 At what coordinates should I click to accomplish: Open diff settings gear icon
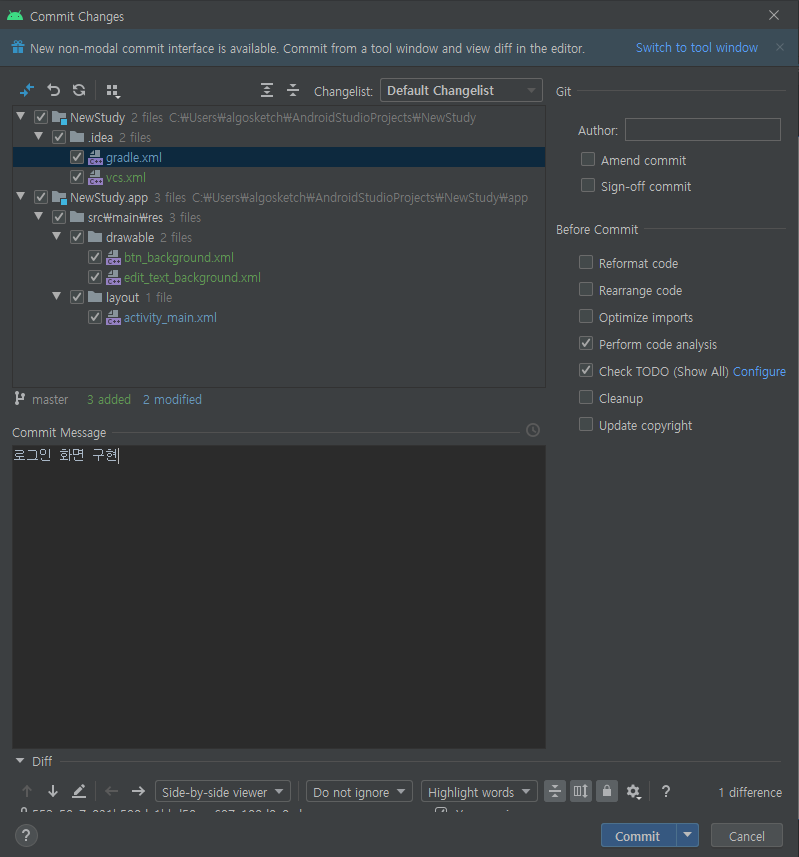[x=633, y=791]
